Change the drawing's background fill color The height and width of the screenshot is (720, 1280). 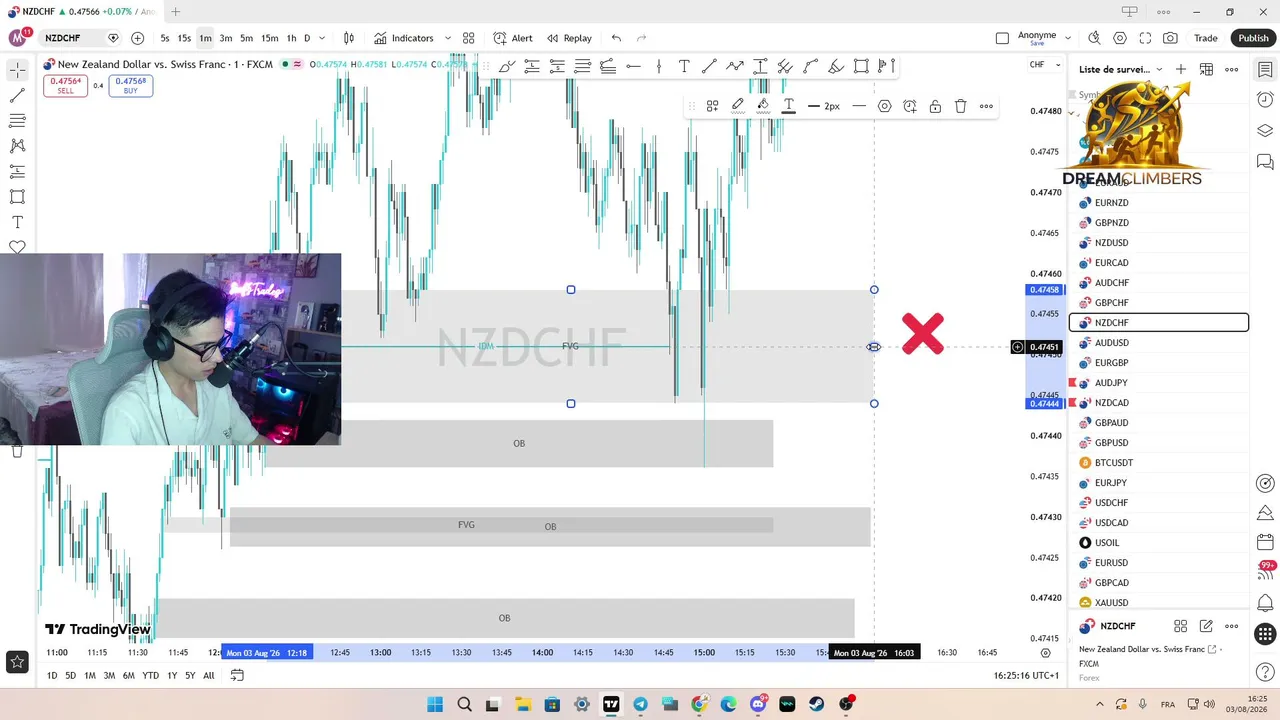click(x=763, y=106)
